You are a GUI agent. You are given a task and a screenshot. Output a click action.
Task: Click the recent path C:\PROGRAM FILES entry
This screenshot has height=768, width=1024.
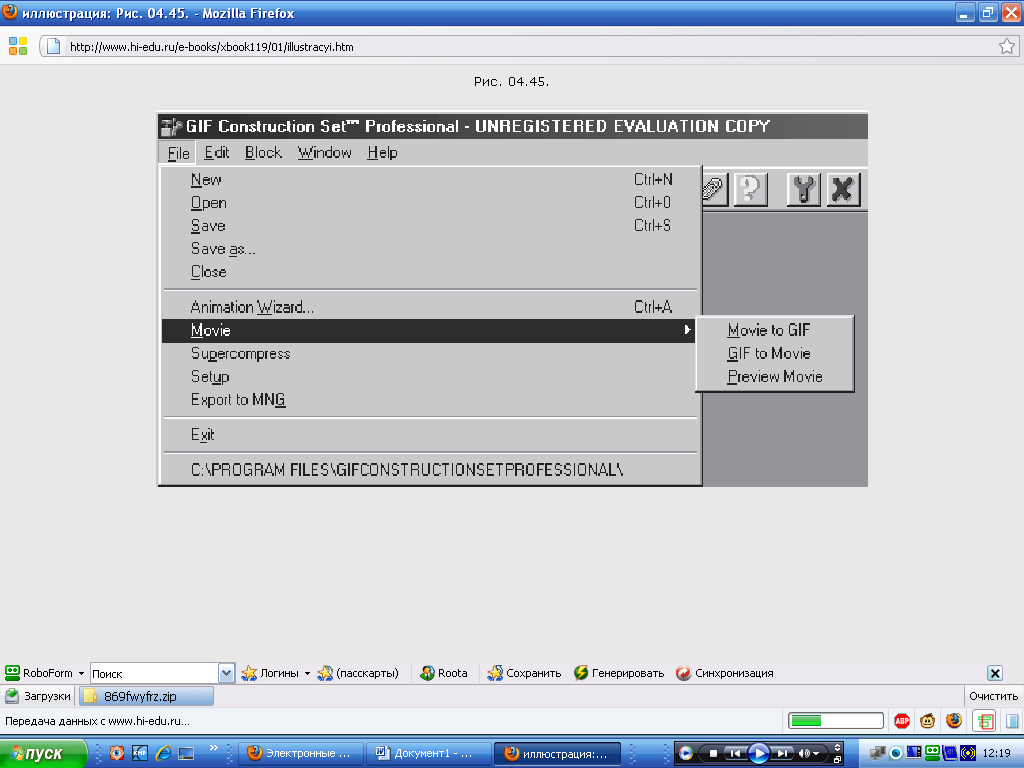pos(431,470)
